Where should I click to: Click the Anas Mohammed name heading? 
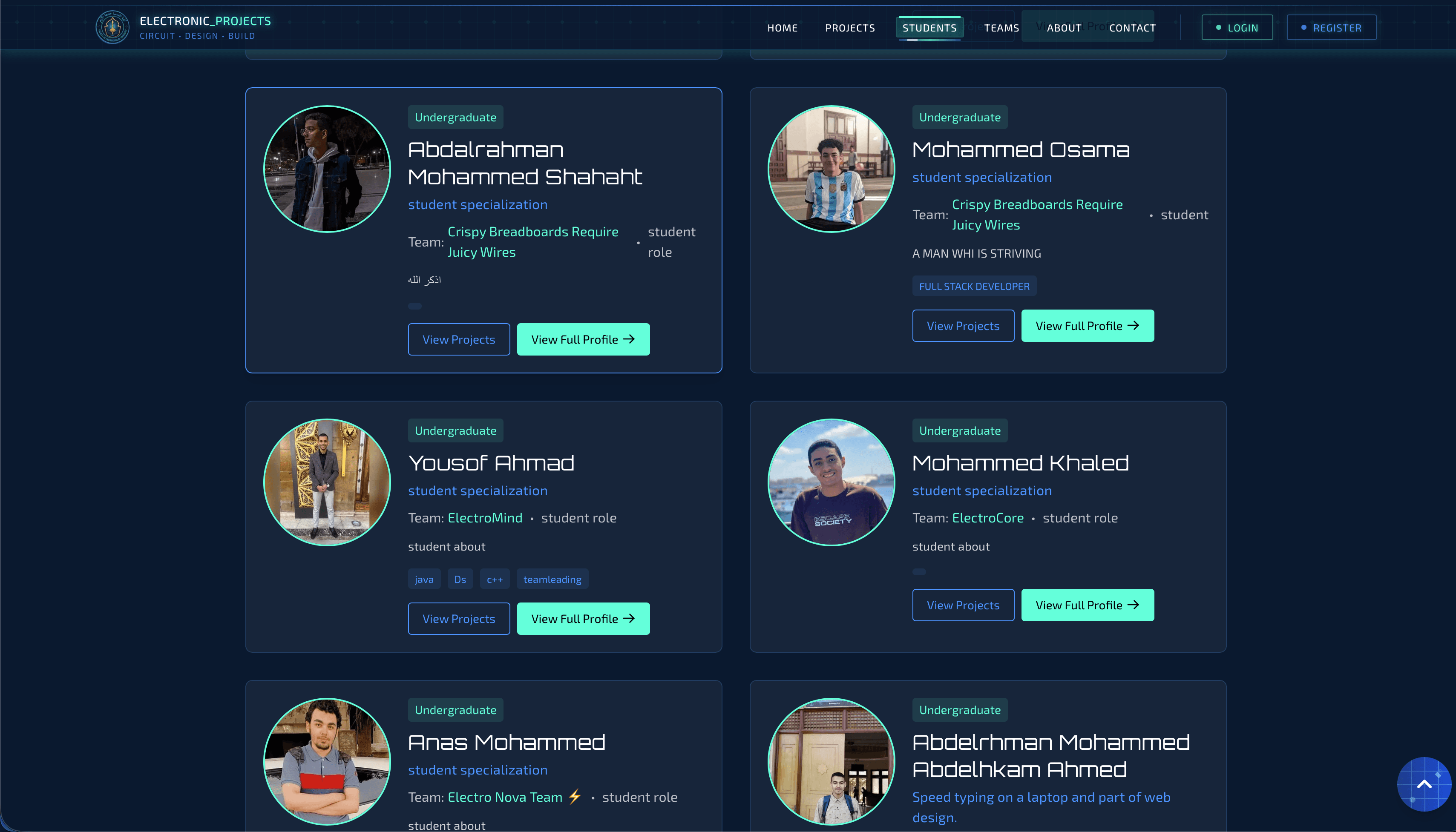tap(506, 742)
